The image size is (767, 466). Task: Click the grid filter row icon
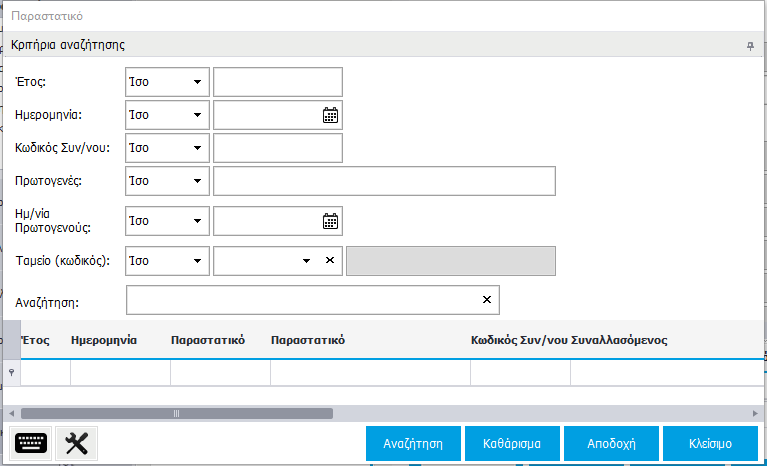tap(11, 373)
